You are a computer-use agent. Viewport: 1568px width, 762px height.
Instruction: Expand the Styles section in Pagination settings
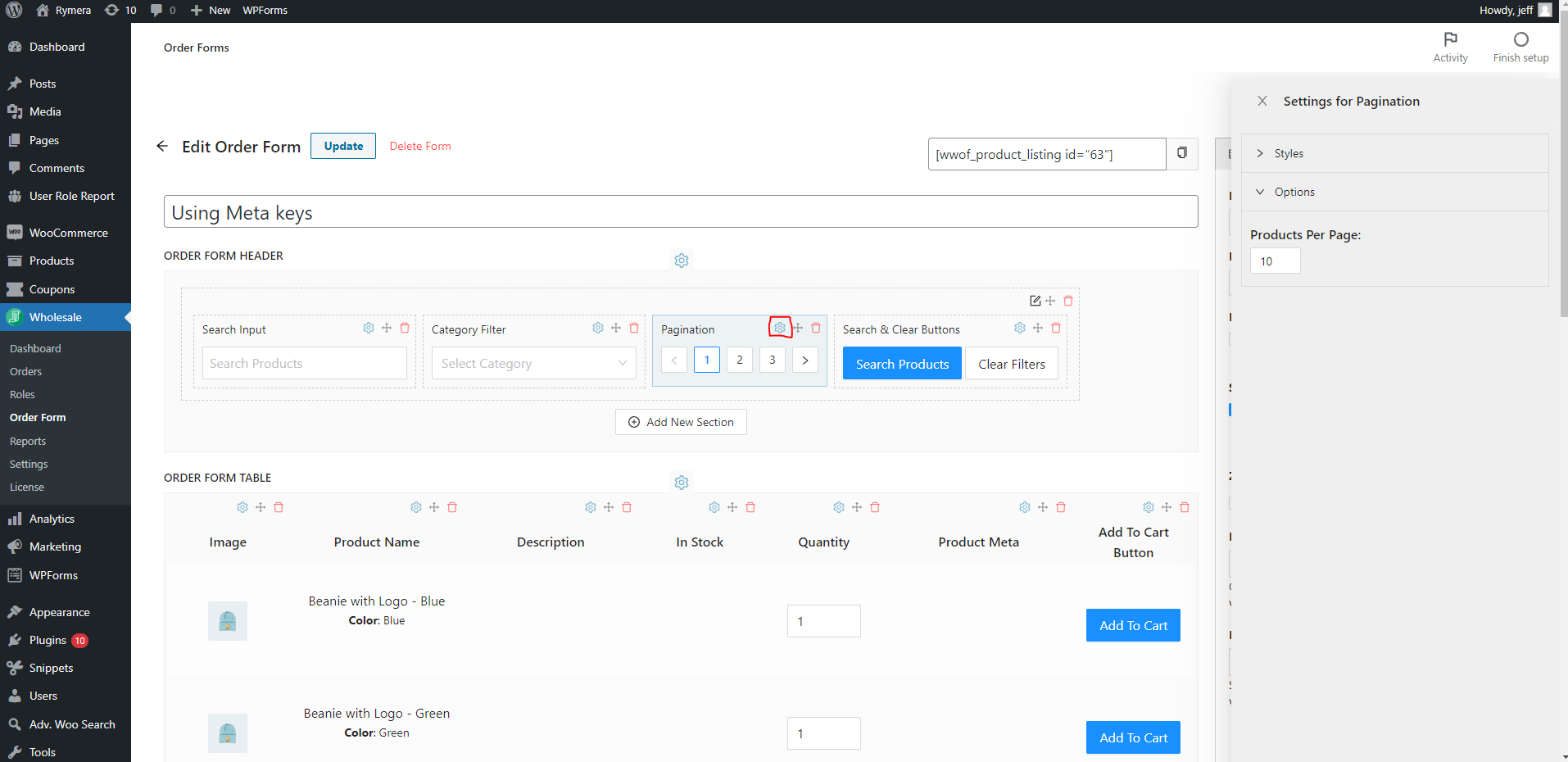tap(1289, 152)
